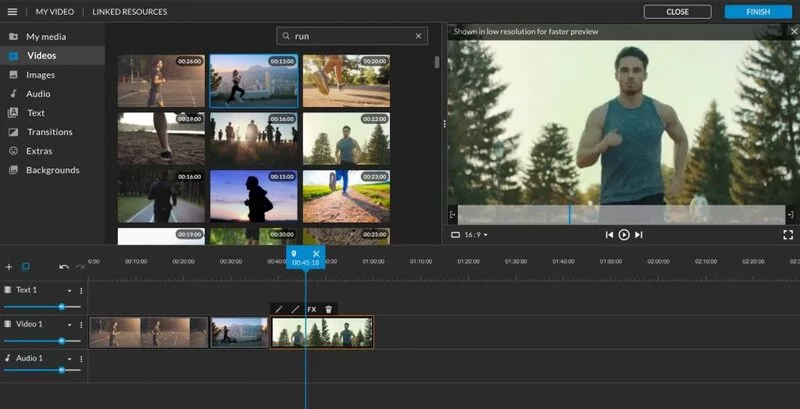
Task: Delete selected clip with trash icon
Action: click(329, 309)
